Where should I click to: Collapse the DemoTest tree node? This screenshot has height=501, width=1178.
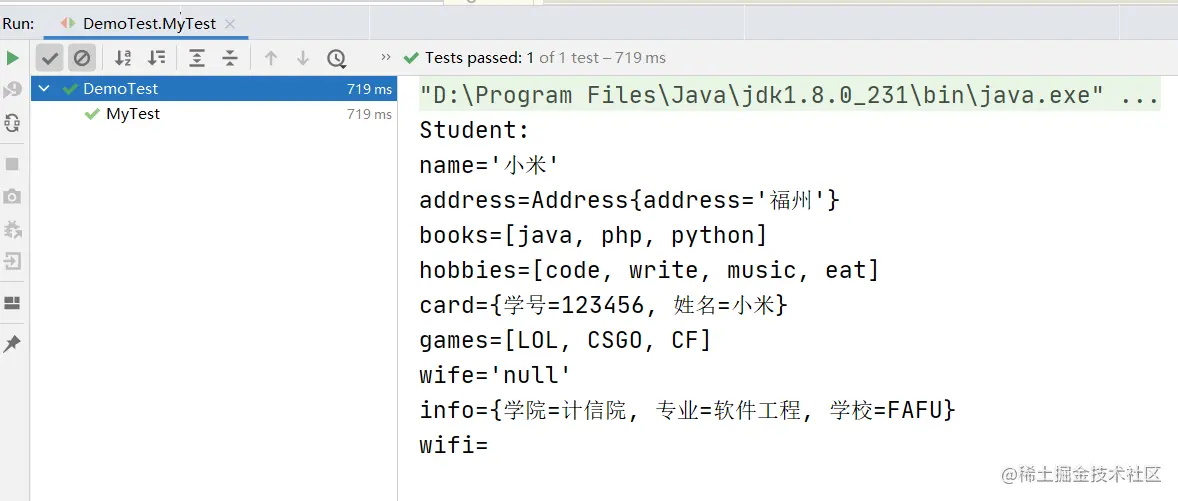[x=44, y=89]
